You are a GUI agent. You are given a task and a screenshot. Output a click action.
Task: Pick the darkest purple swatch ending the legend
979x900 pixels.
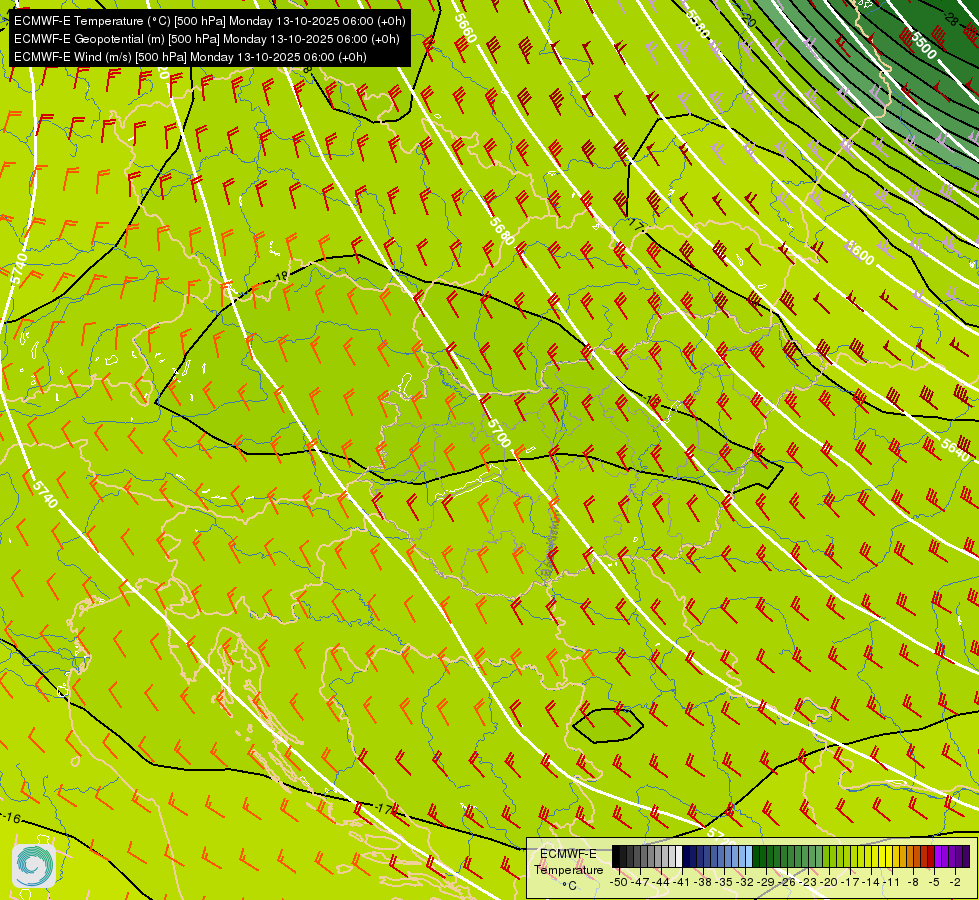tap(966, 856)
